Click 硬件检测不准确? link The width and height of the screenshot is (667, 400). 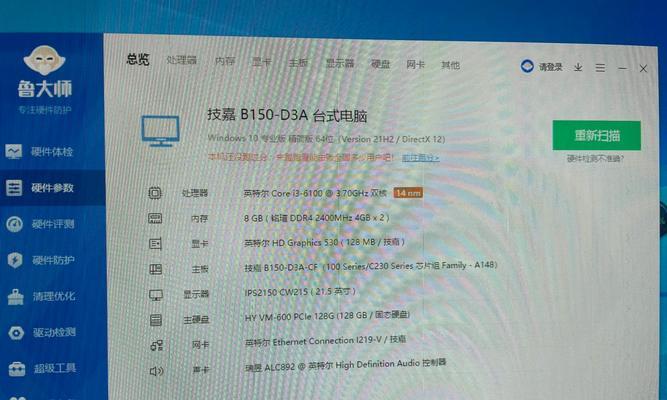point(596,159)
